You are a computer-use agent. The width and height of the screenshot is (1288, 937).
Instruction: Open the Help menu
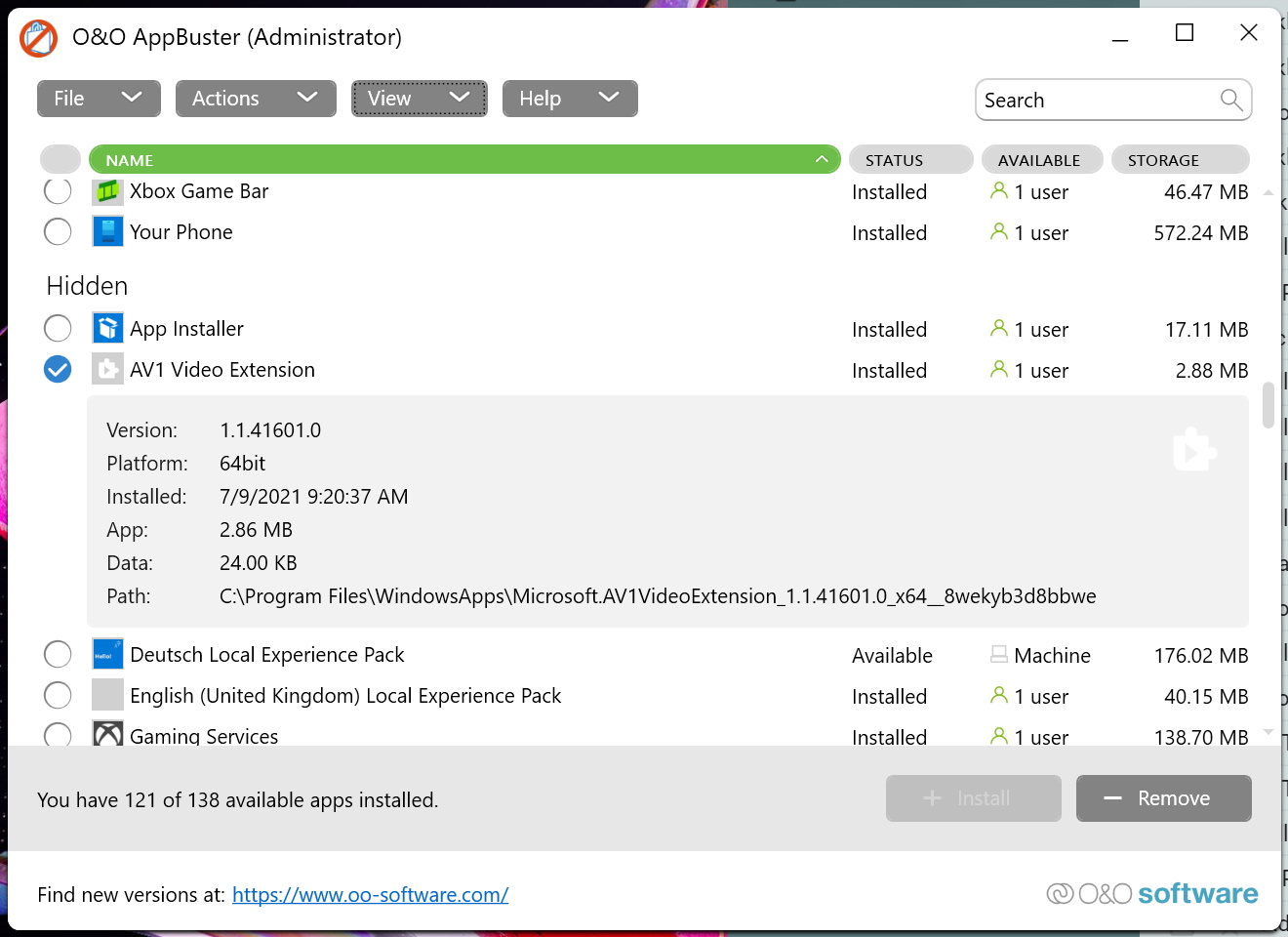click(570, 99)
